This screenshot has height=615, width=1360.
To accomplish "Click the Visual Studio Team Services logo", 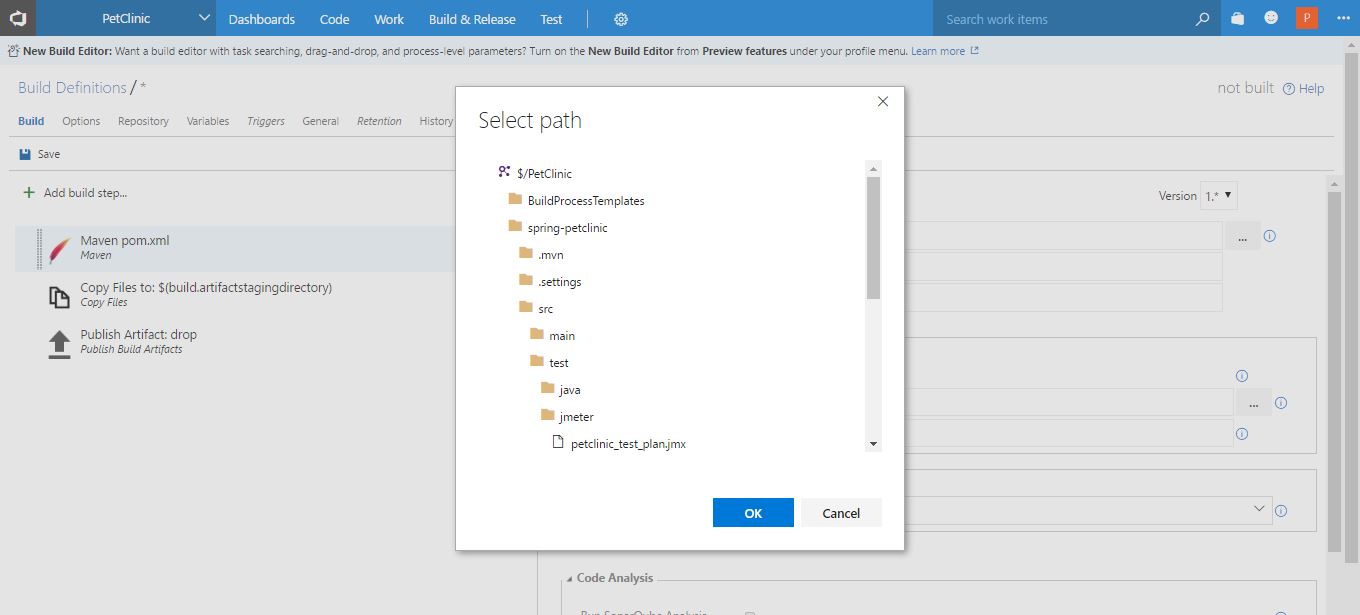I will click(x=18, y=18).
